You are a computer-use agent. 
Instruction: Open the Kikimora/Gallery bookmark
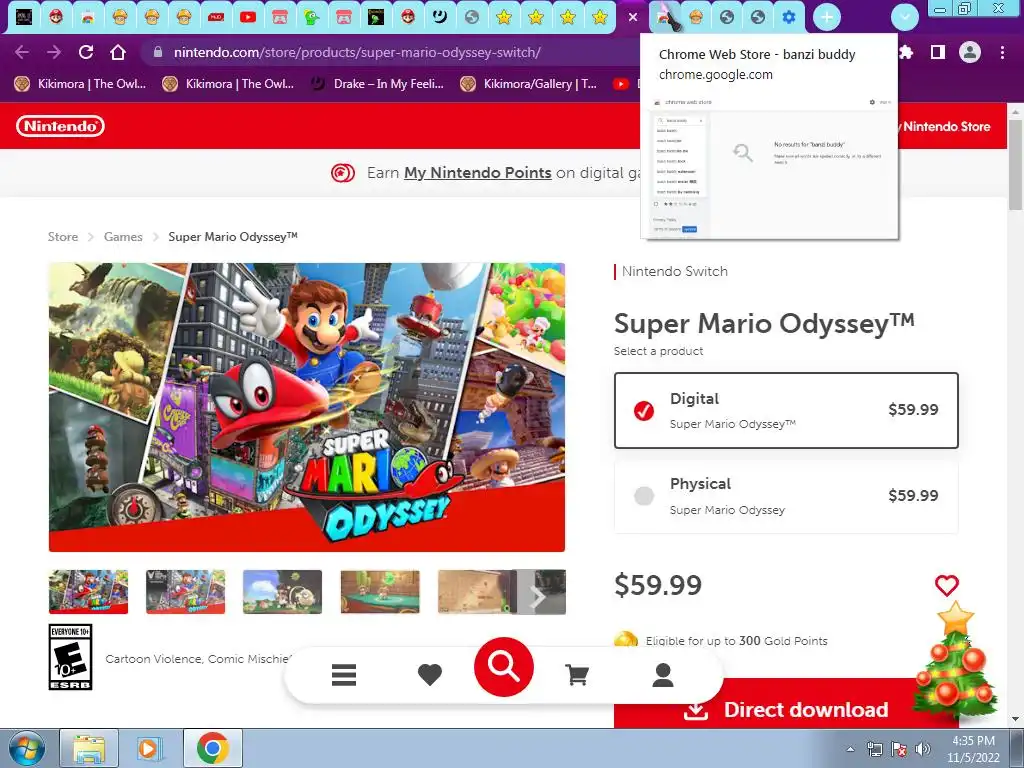[529, 84]
